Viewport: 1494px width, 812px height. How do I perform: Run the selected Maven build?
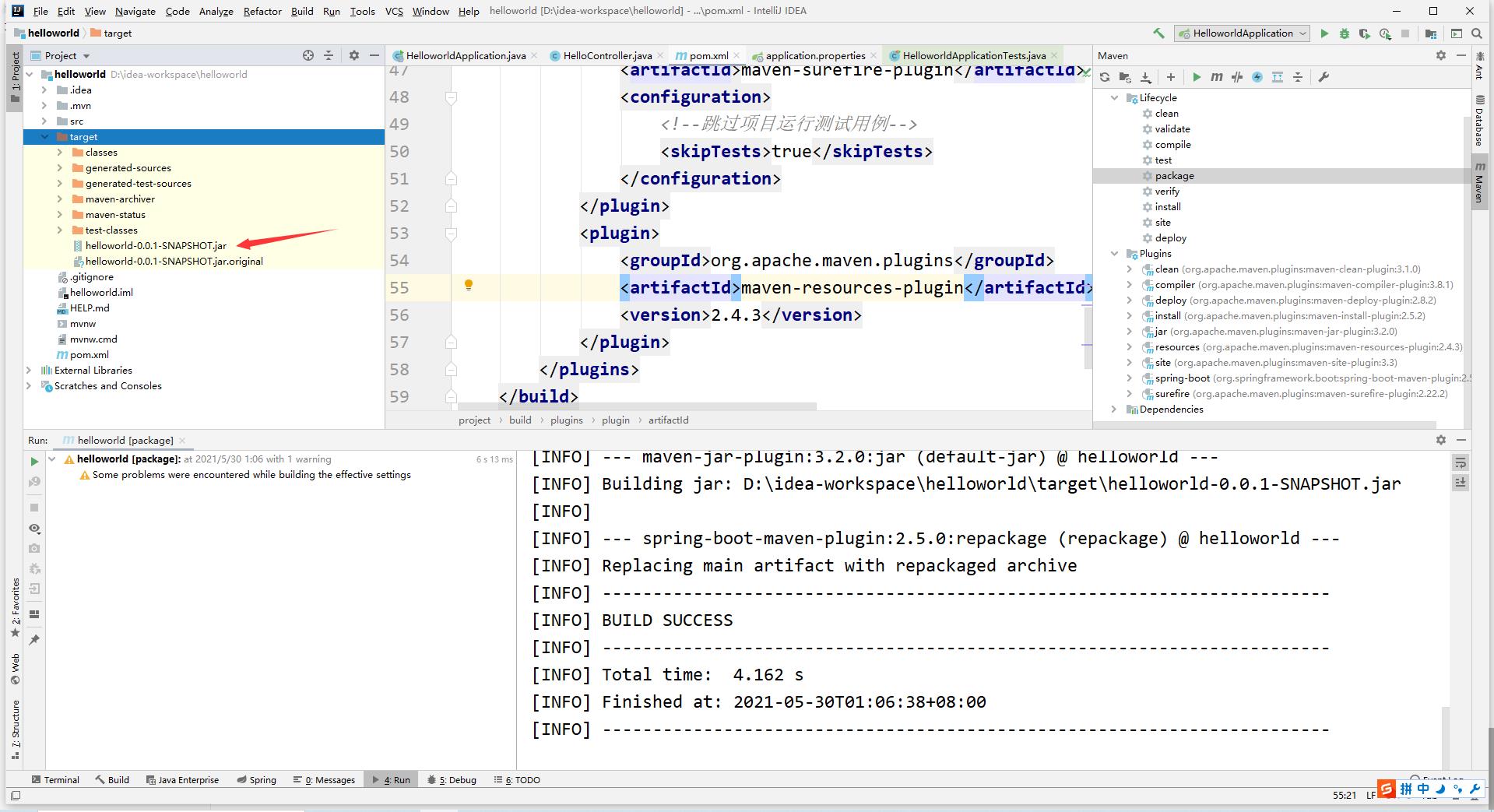pyautogui.click(x=1197, y=77)
